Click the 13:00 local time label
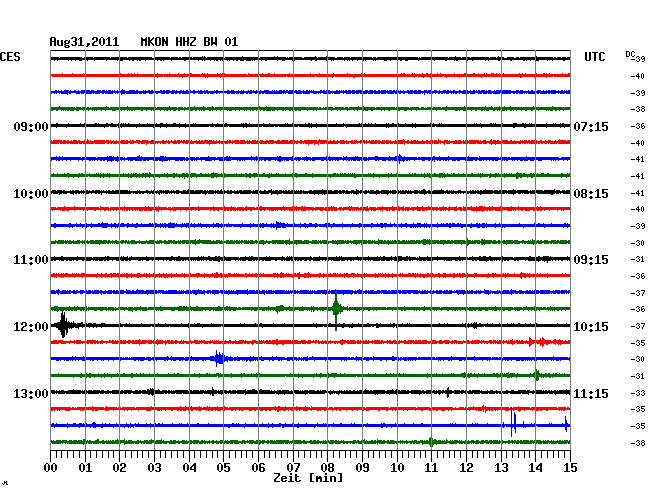Screen dimensions: 650x494 pos(31,393)
